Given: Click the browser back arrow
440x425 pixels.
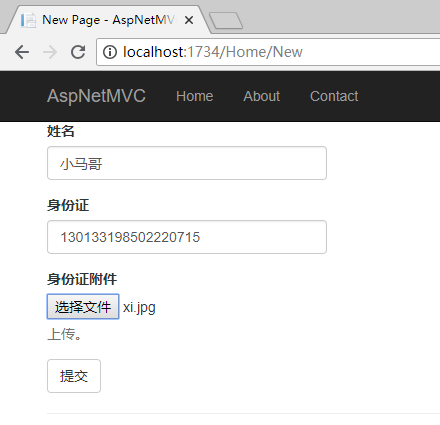Looking at the screenshot, I should click(22, 52).
